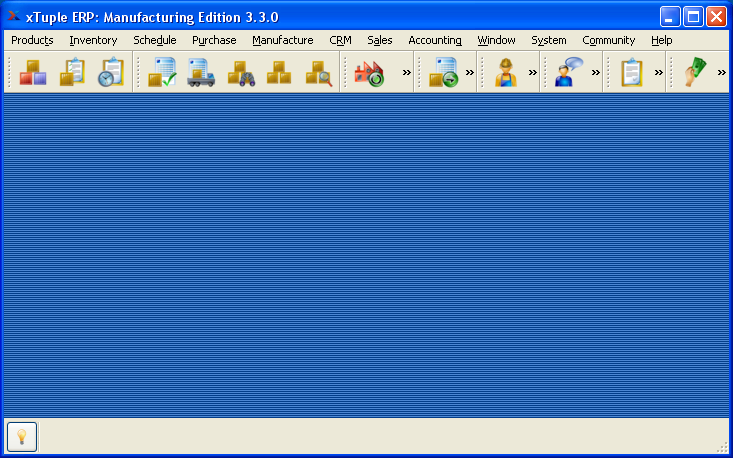Viewport: 733px width, 458px height.
Task: Open the Sales menu
Action: 380,41
